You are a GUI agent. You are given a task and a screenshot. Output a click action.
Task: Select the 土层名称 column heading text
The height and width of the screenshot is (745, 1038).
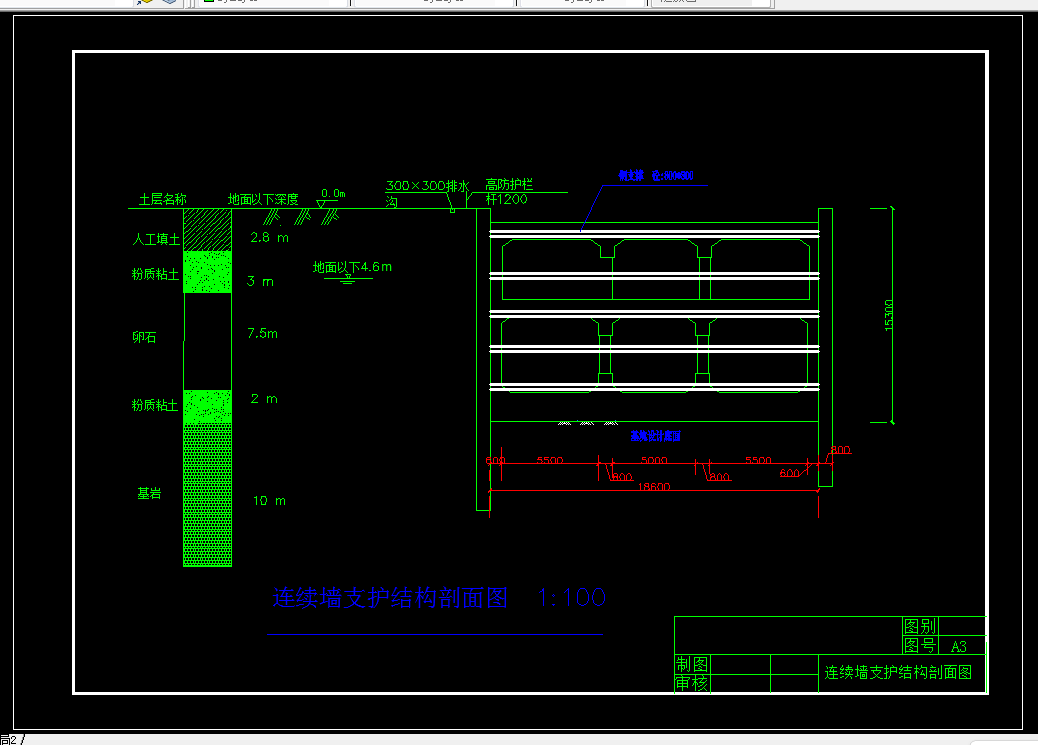pos(162,199)
